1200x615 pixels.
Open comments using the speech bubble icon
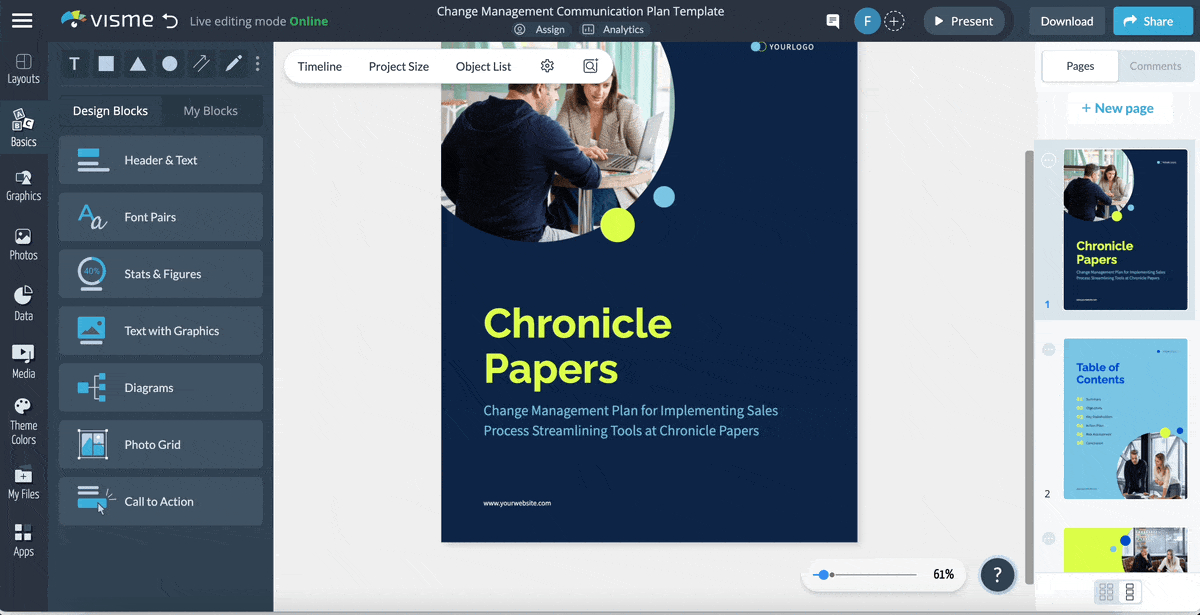[x=832, y=20]
